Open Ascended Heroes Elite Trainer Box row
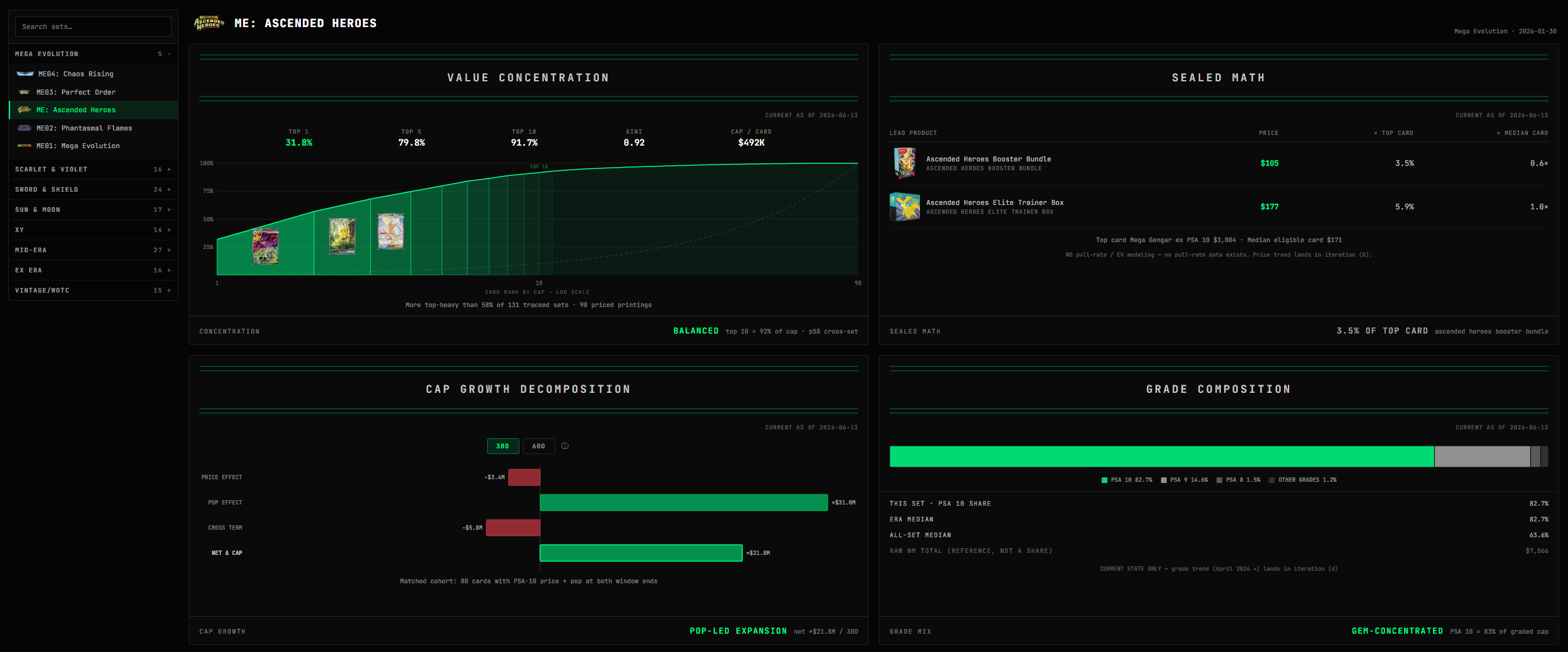Screen dimensions: 1568x652 pos(1218,207)
